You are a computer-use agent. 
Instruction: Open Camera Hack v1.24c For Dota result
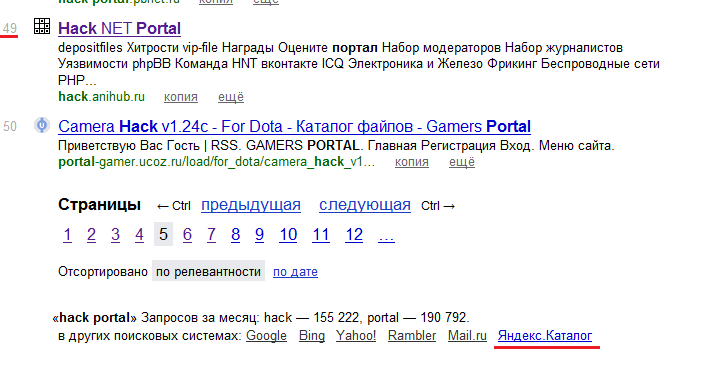coord(294,127)
